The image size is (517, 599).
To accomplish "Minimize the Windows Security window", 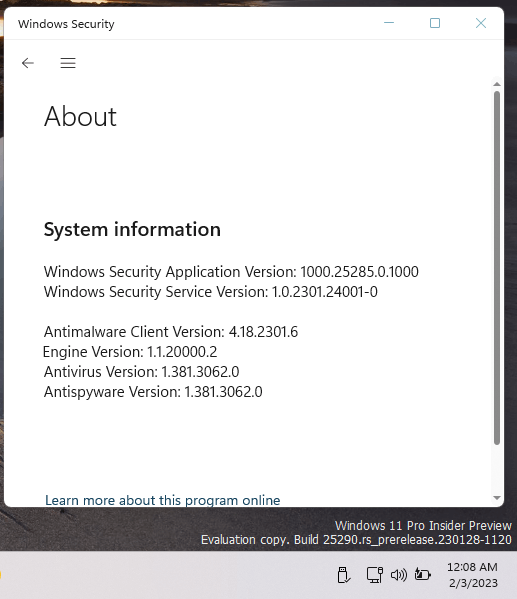I will pos(389,23).
